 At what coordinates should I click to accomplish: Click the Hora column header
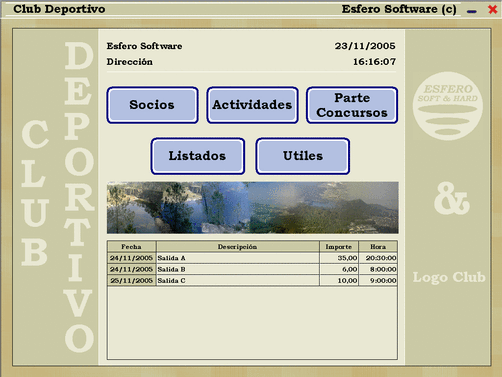(378, 247)
